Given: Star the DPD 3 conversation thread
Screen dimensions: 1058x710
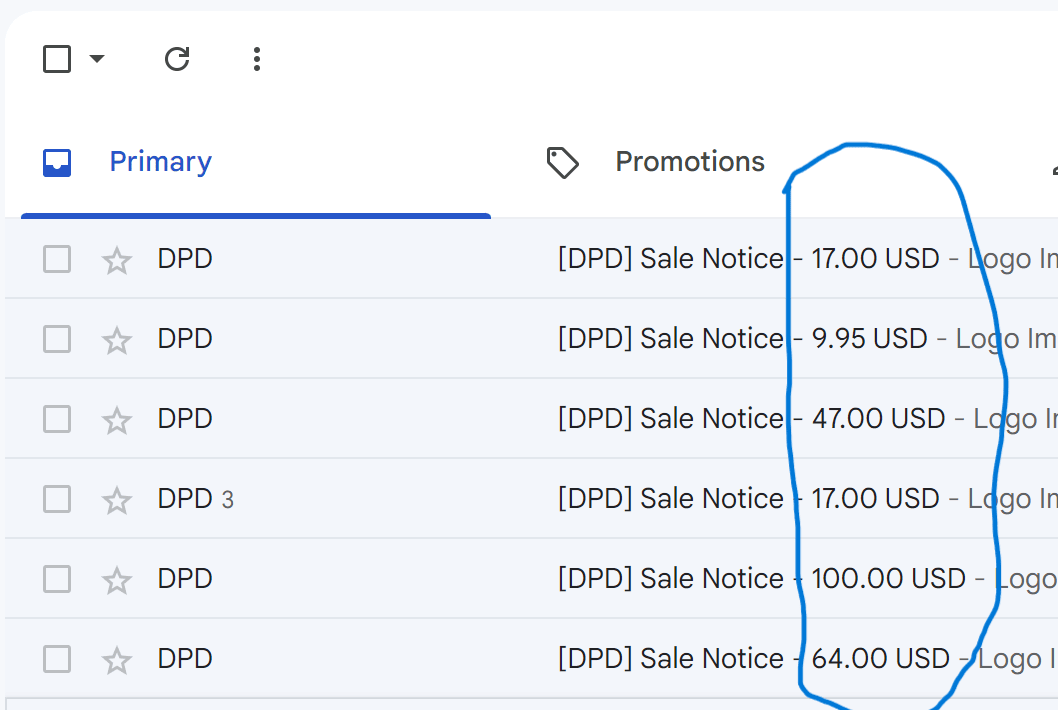Looking at the screenshot, I should coord(118,500).
